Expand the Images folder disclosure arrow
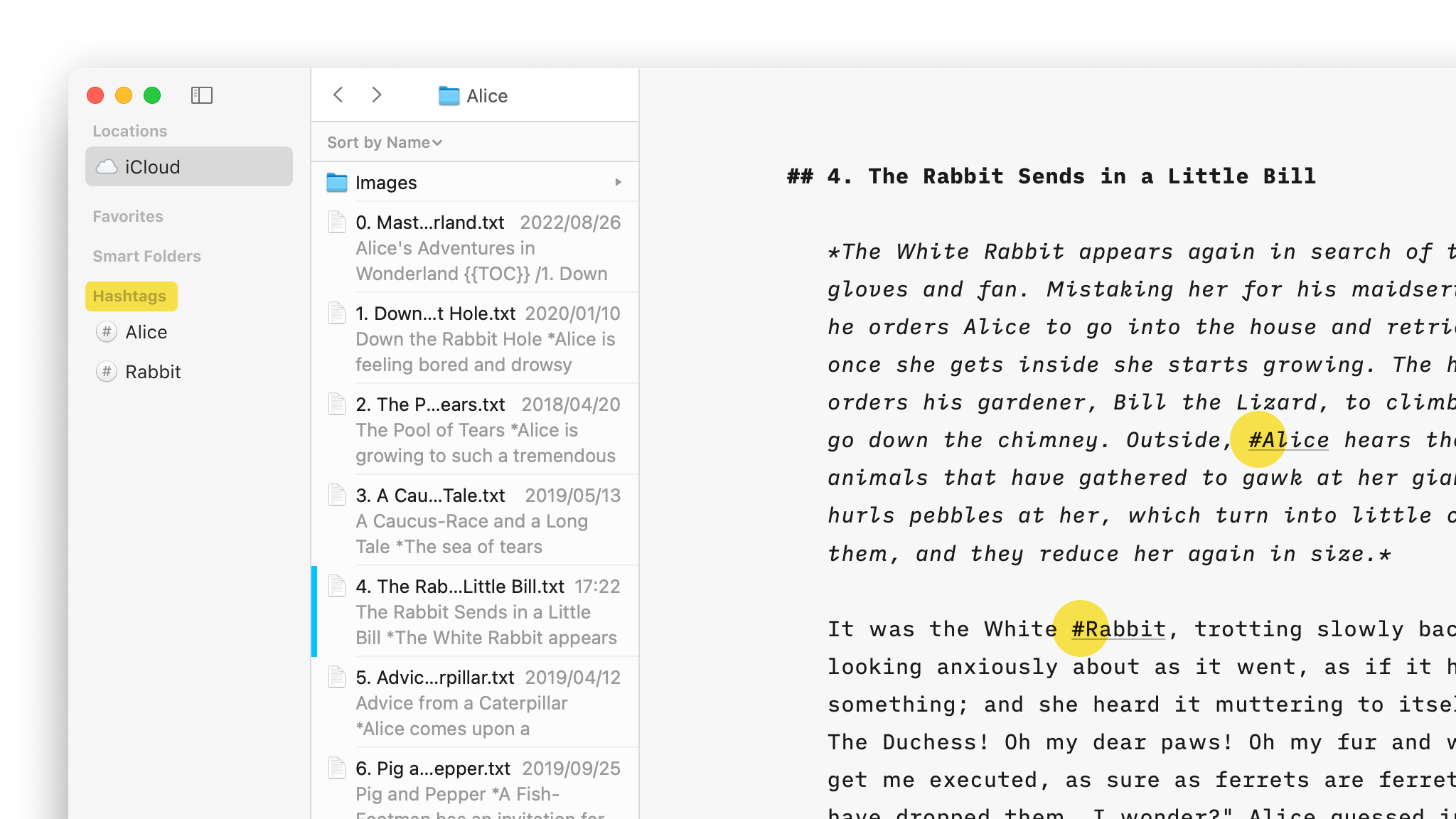This screenshot has height=819, width=1456. pos(618,182)
